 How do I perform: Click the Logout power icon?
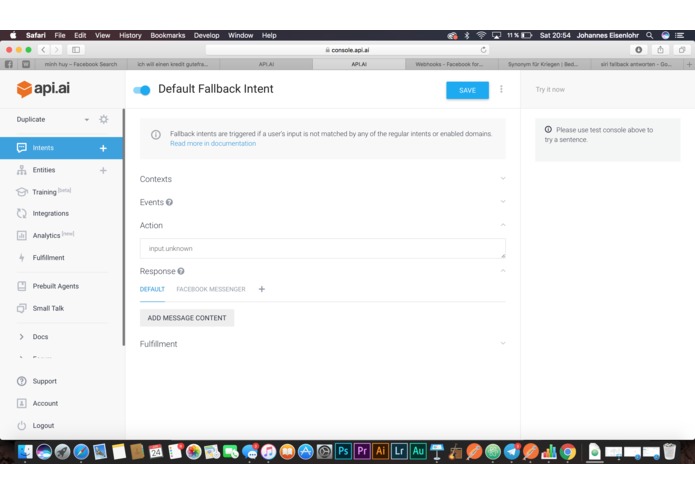(22, 425)
